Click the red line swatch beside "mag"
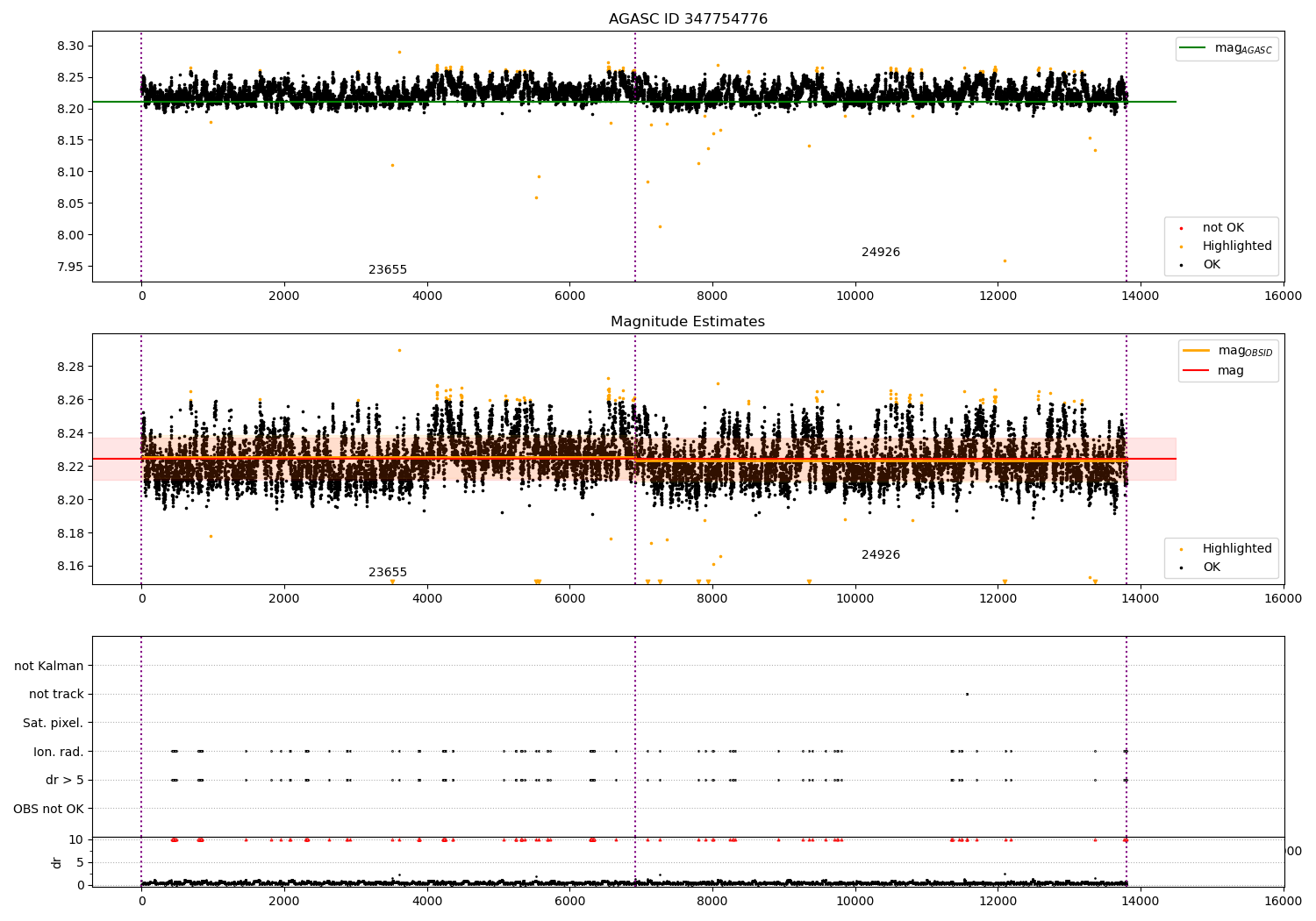Viewport: 1316px width, 921px height. (x=1196, y=371)
